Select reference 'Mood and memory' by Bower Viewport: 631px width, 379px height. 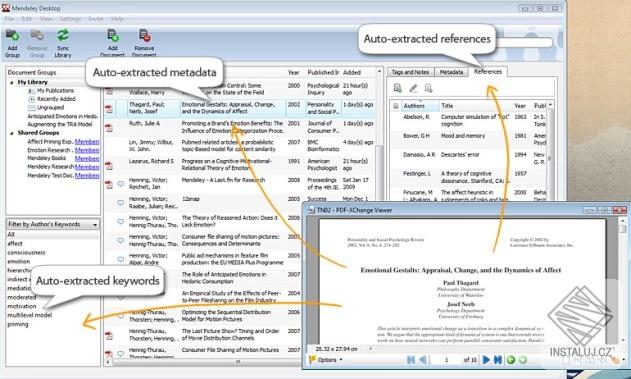tap(463, 136)
